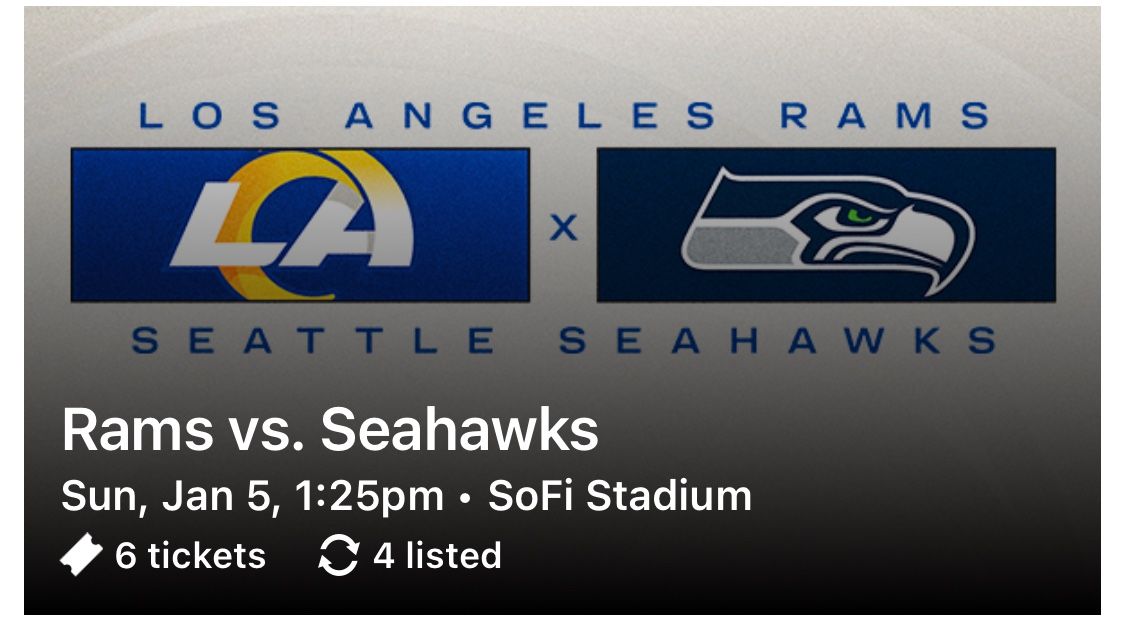Click the ticket icon beside 6 tickets

click(x=81, y=556)
